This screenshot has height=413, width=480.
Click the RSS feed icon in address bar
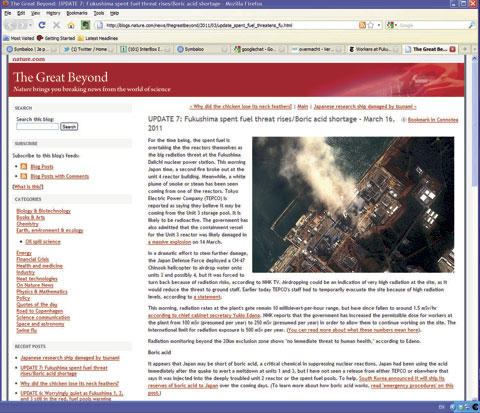362,25
